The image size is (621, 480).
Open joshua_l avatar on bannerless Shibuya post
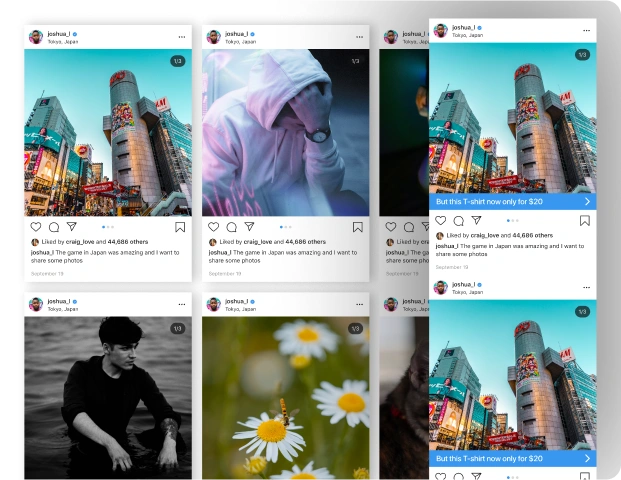coord(36,37)
